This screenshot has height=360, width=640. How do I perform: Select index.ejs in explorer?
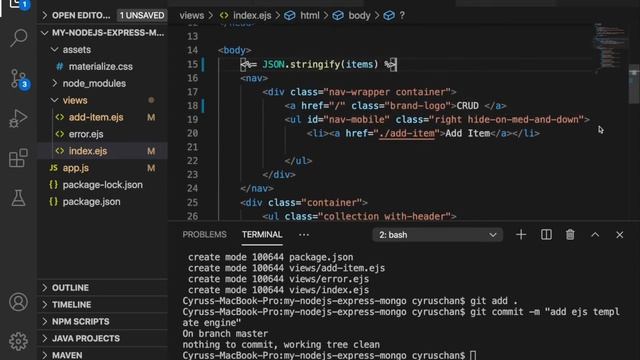pyautogui.click(x=103, y=151)
